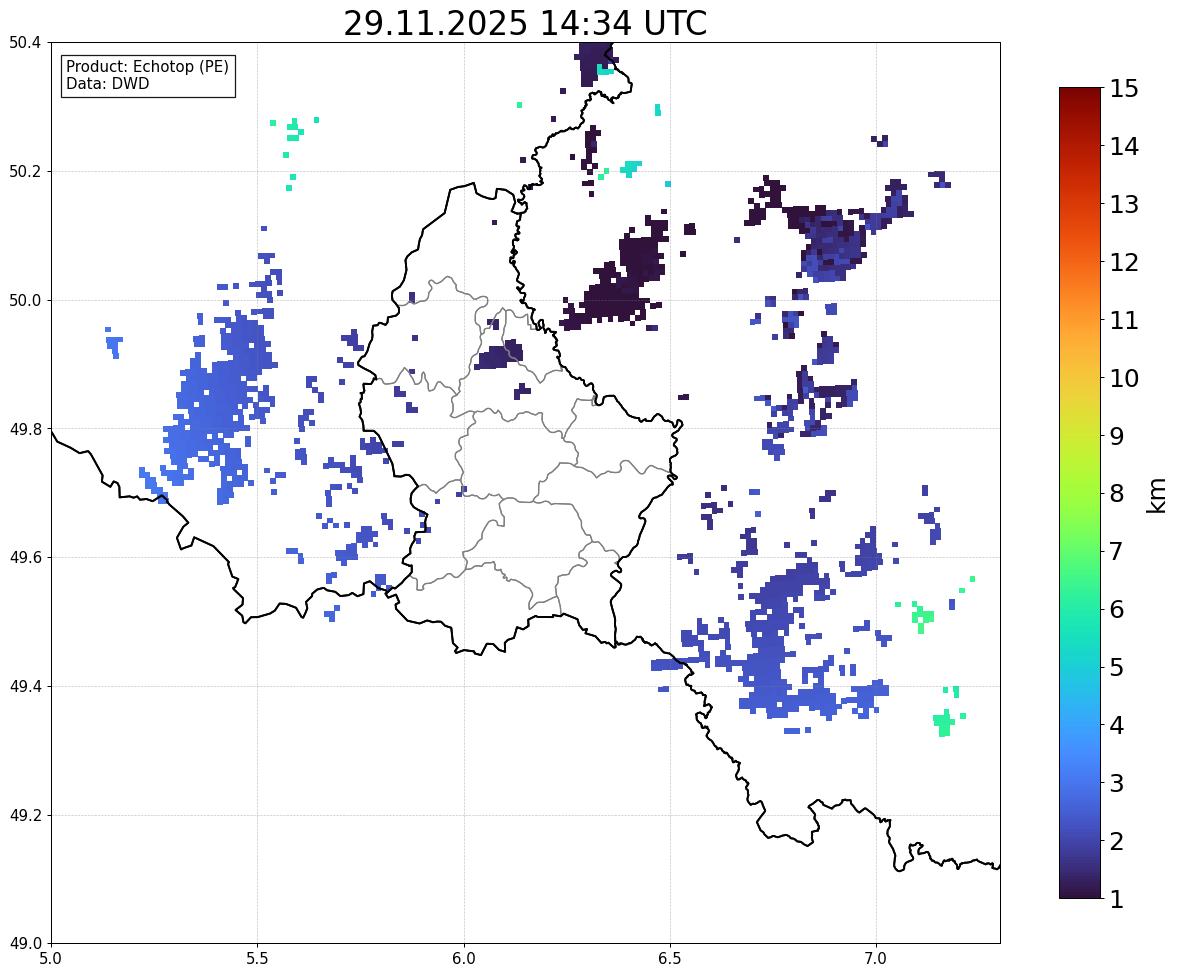The height and width of the screenshot is (976, 1178).
Task: Click the plot title 29.11.2025 14:34 UTC
Action: 525,23
